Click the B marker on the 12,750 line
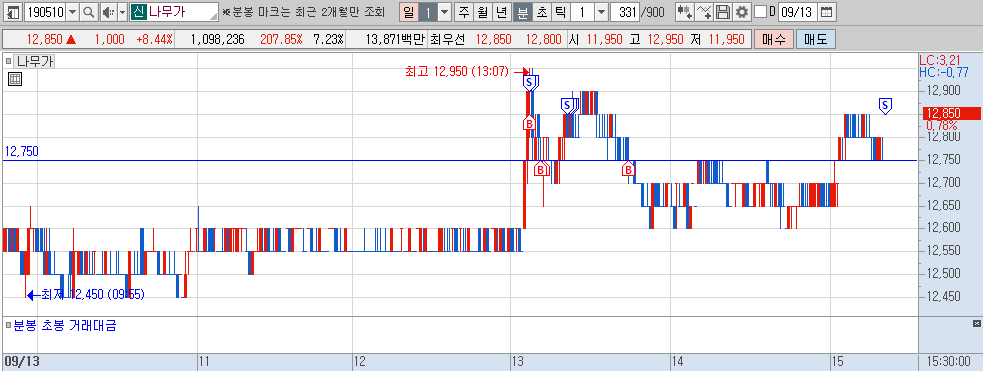Image resolution: width=983 pixels, height=371 pixels. click(628, 169)
